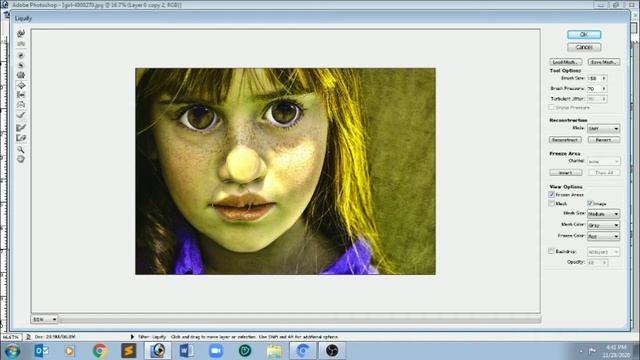Open Sublime Text from the taskbar

pyautogui.click(x=129, y=351)
